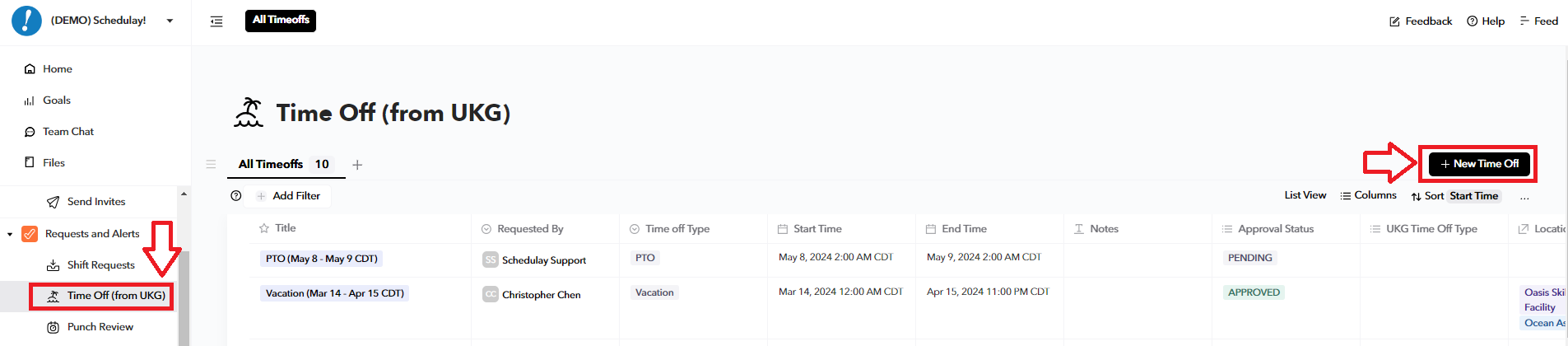The image size is (1568, 346).
Task: Click the Send Invites paper plane icon
Action: point(54,202)
